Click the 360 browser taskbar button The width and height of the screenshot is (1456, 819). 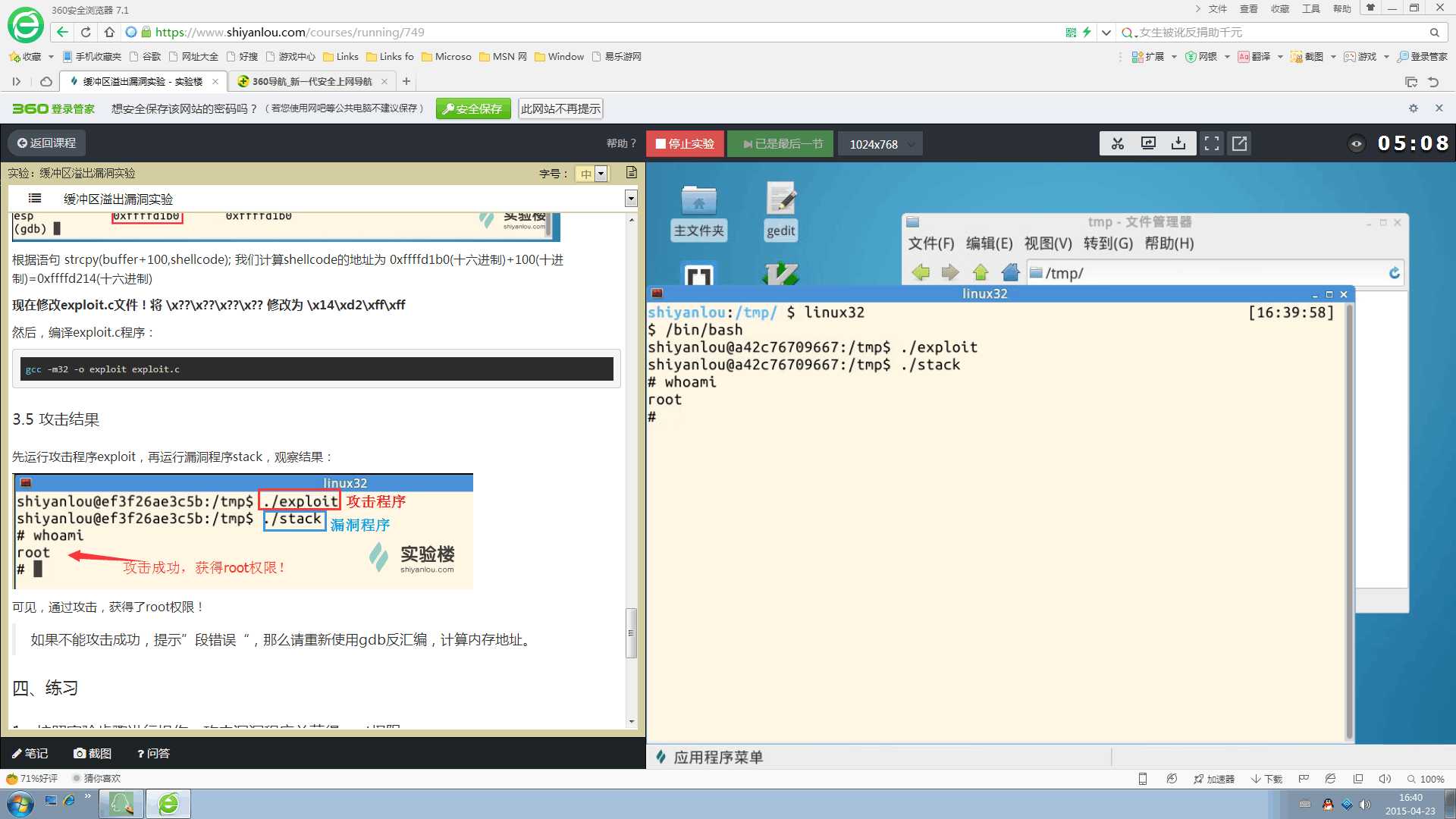(x=168, y=804)
